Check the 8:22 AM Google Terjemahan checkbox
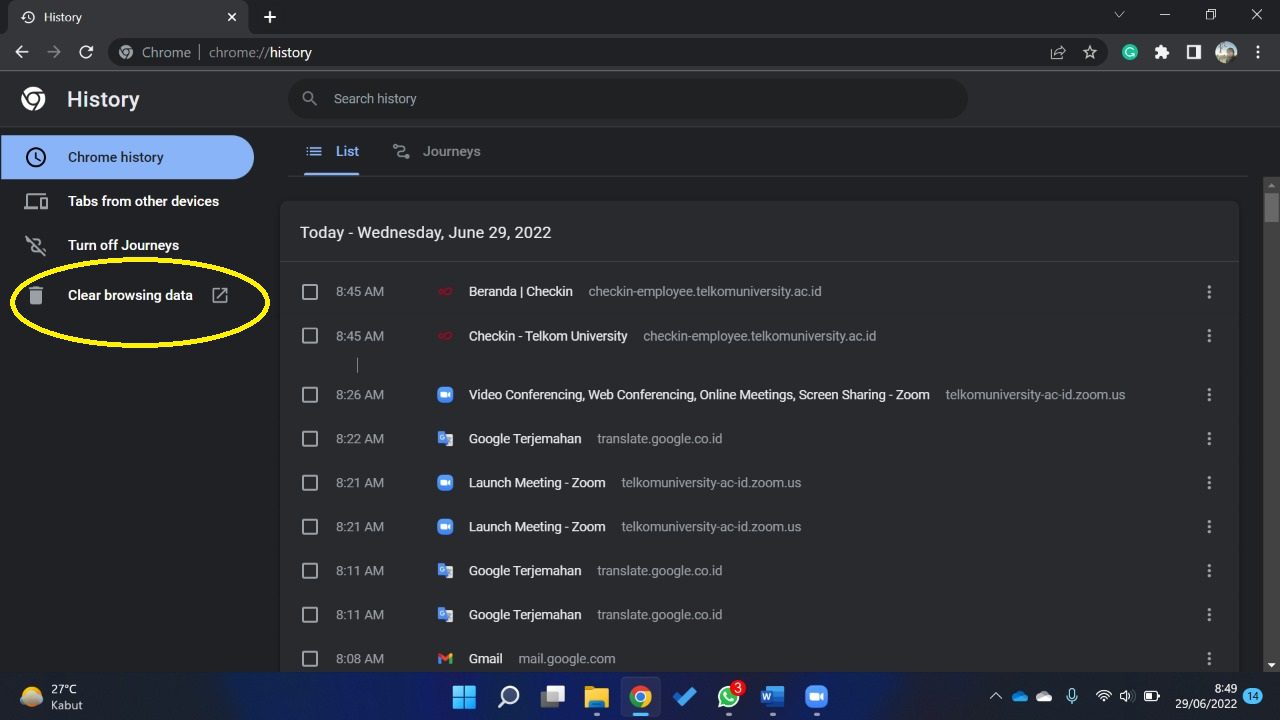Screen dimensions: 1280x720 (310, 439)
